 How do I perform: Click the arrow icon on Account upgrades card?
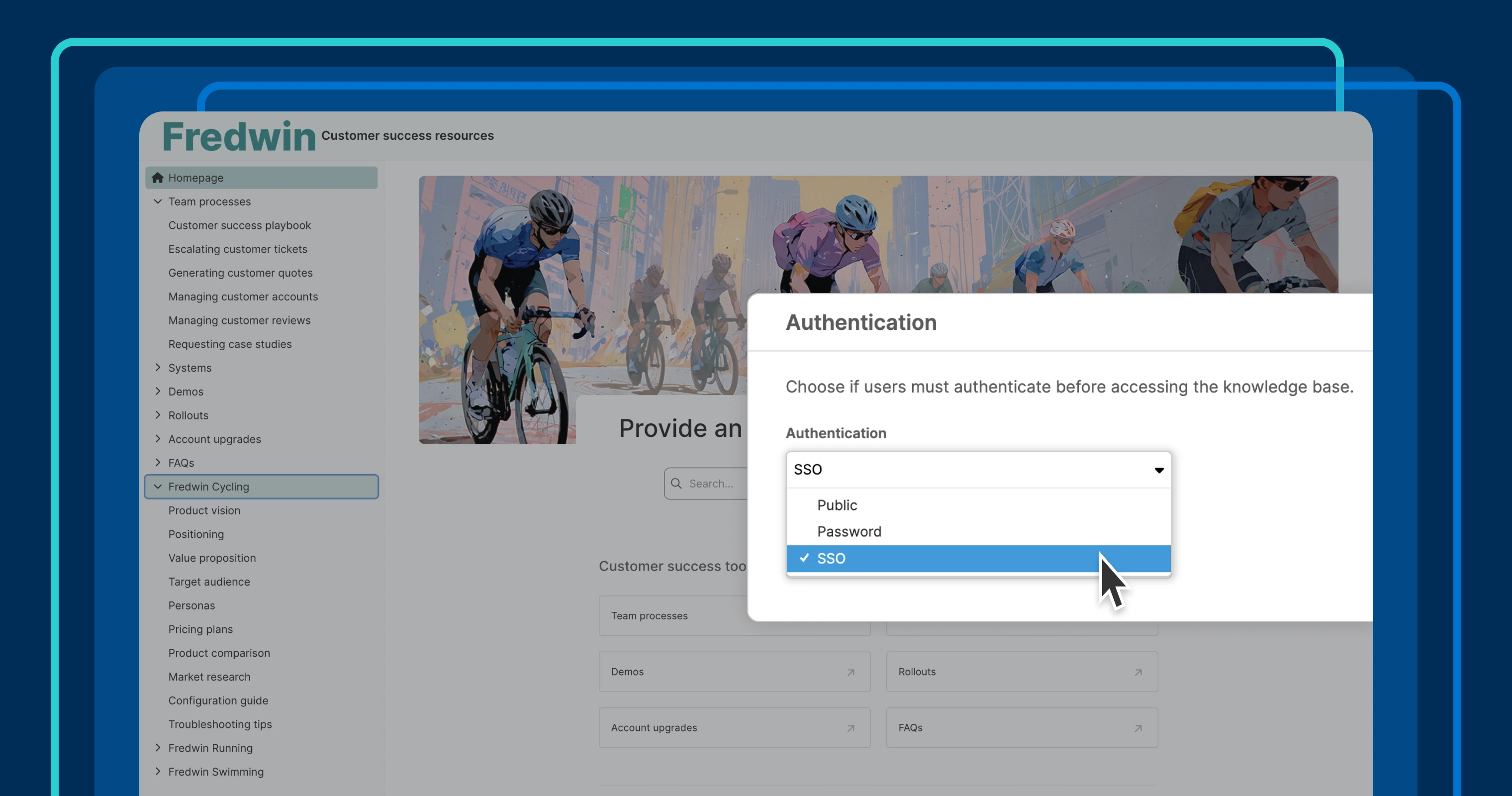point(850,728)
